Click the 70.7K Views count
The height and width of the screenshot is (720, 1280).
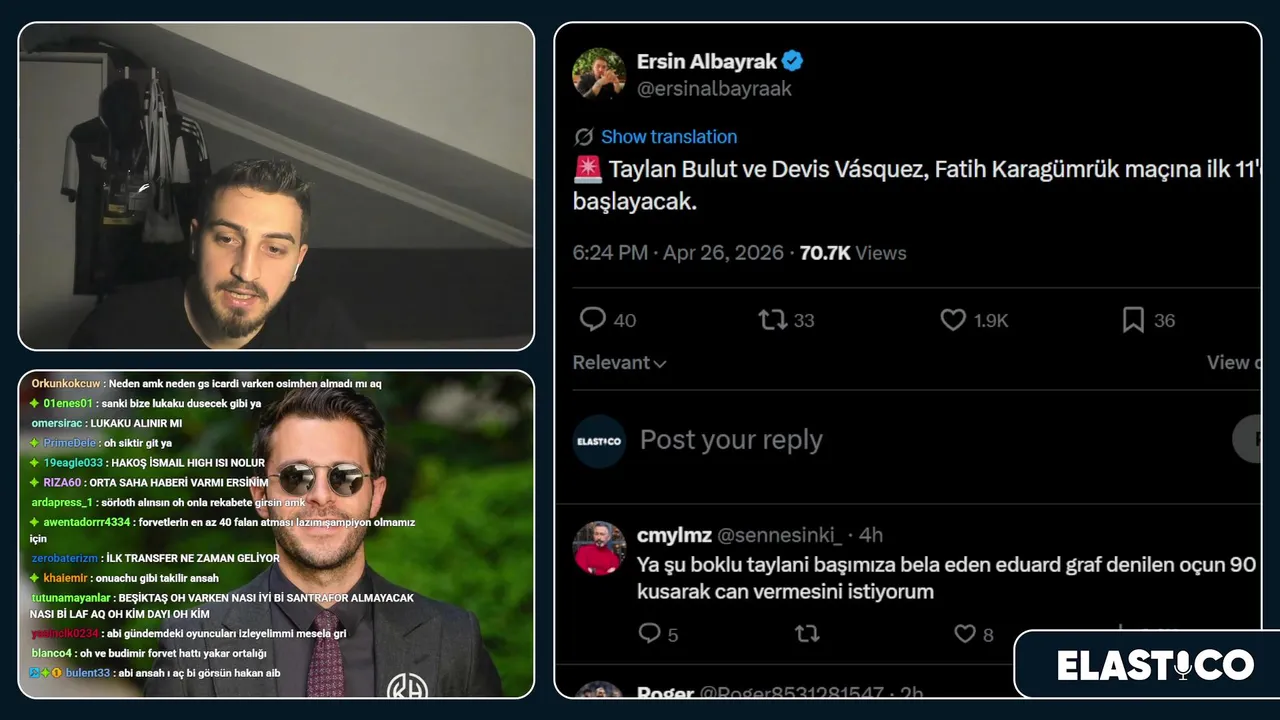click(853, 253)
